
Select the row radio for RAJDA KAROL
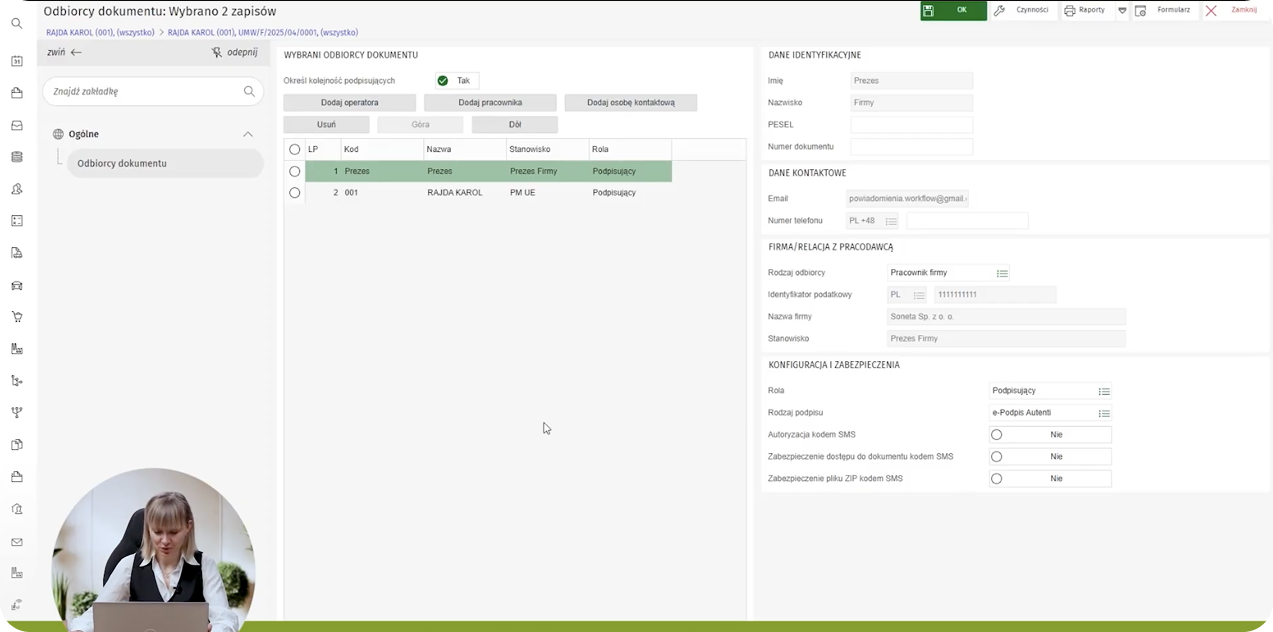point(294,192)
